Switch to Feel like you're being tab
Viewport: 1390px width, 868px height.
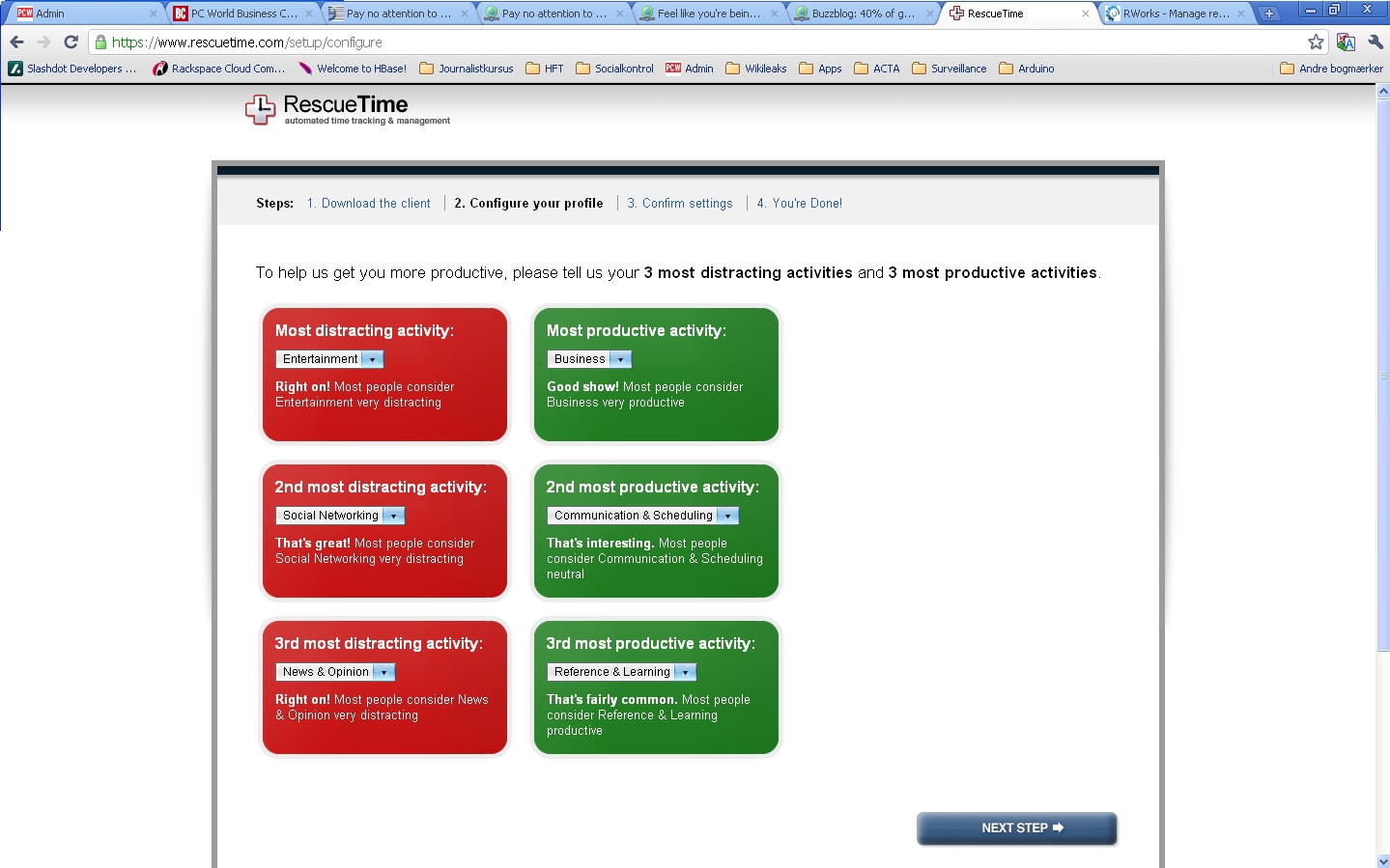(x=708, y=14)
